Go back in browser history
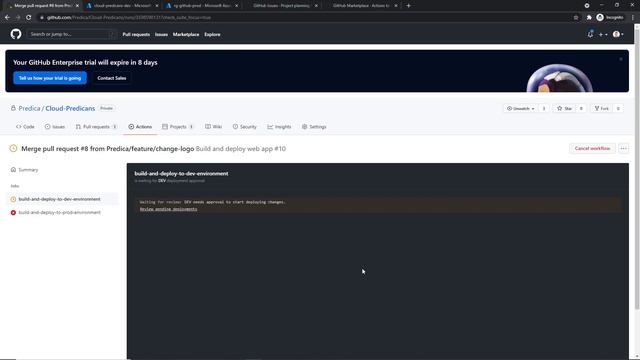 point(7,18)
